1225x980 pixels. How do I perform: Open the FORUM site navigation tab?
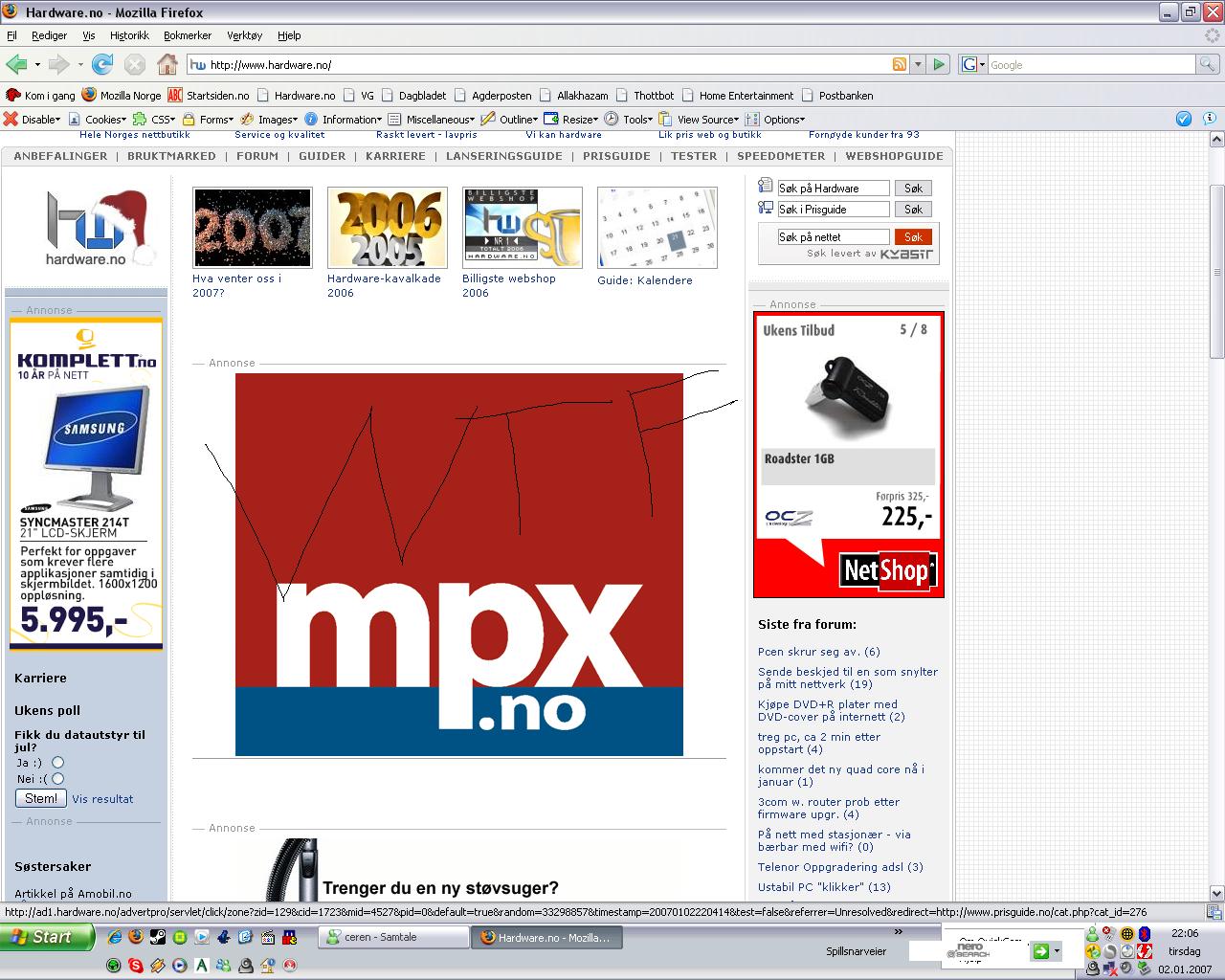[x=257, y=156]
